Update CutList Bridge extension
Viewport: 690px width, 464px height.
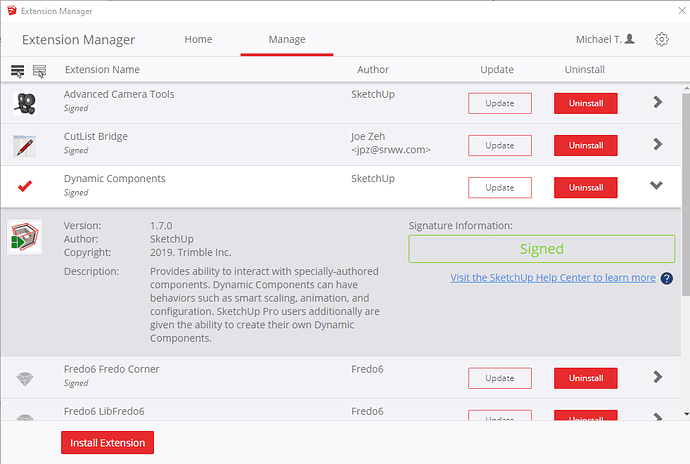500,146
